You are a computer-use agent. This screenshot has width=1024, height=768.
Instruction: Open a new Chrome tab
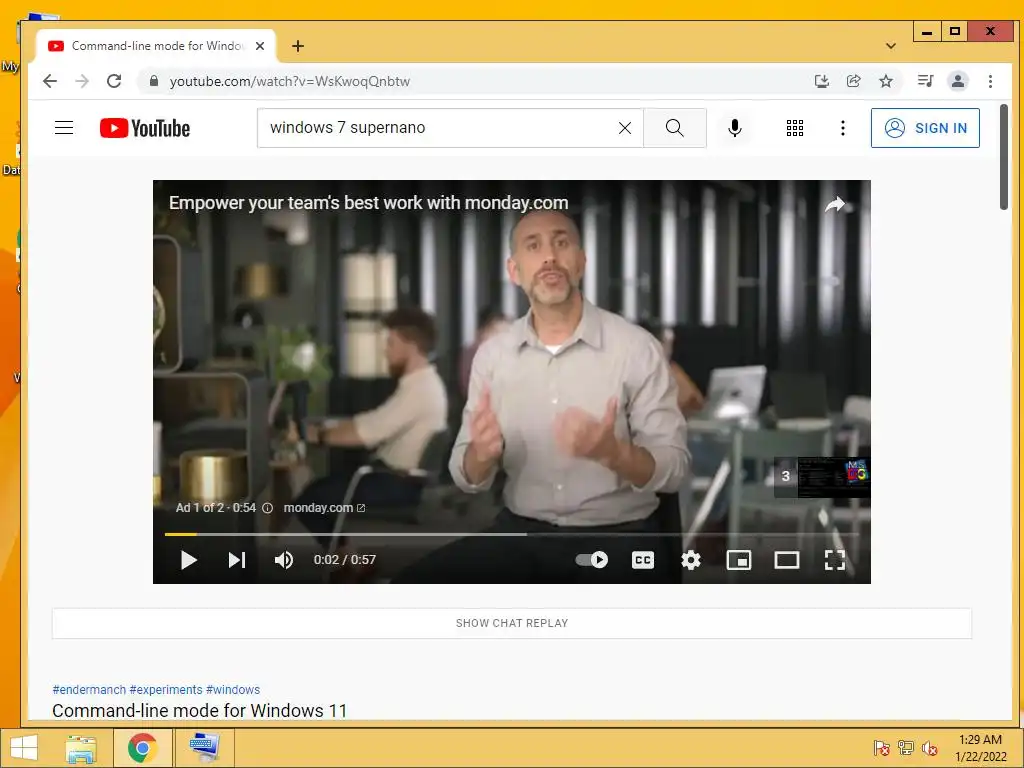(298, 46)
